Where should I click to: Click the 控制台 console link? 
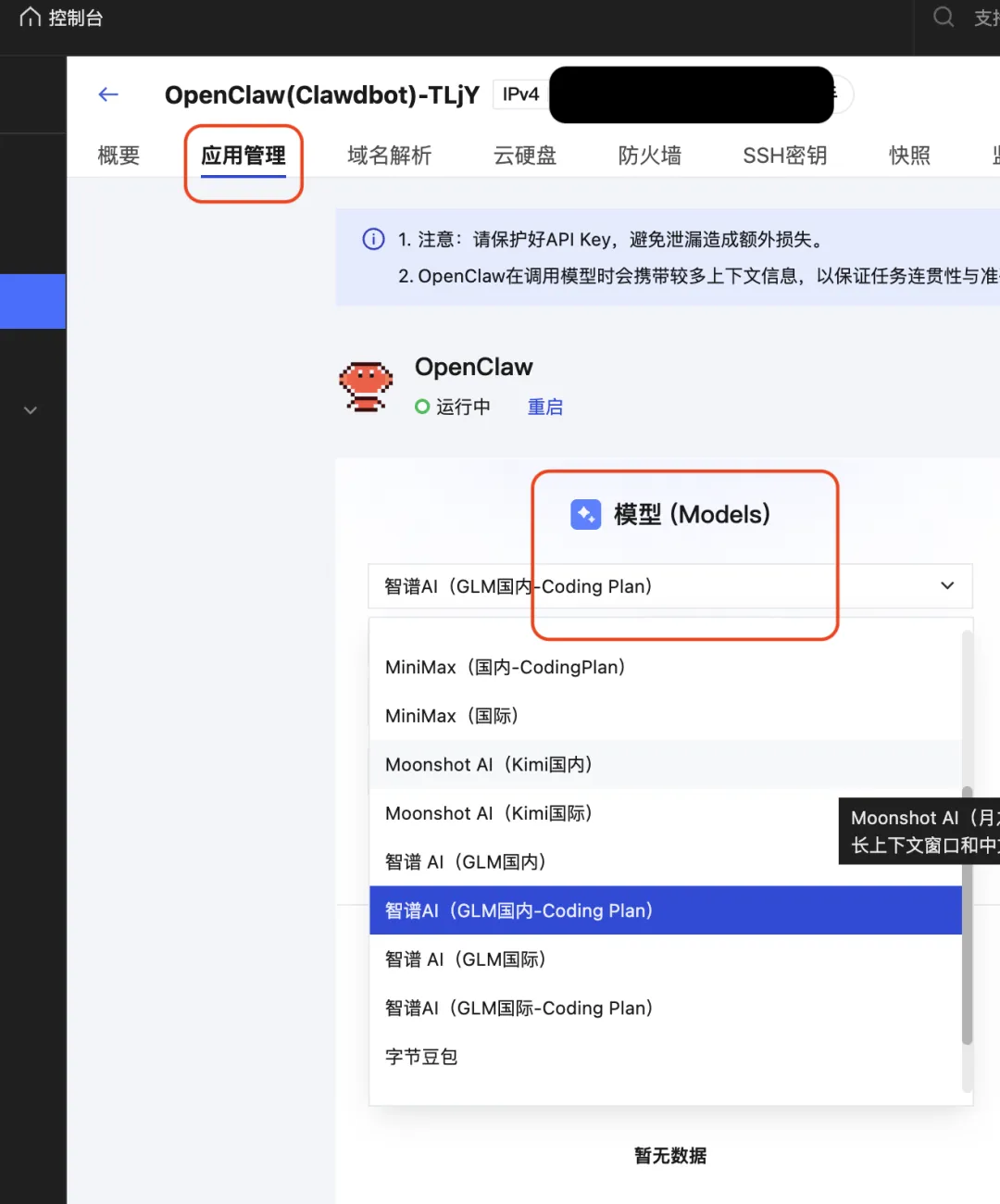click(x=76, y=18)
